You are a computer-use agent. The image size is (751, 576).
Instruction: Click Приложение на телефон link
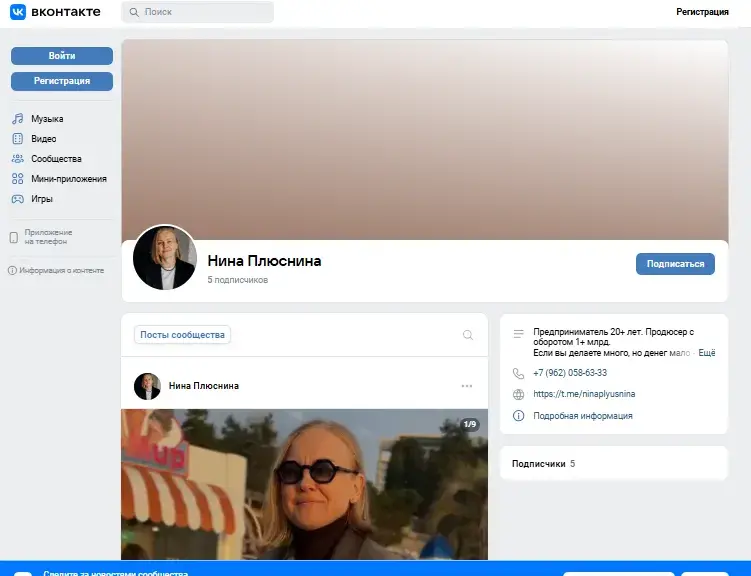(x=48, y=237)
